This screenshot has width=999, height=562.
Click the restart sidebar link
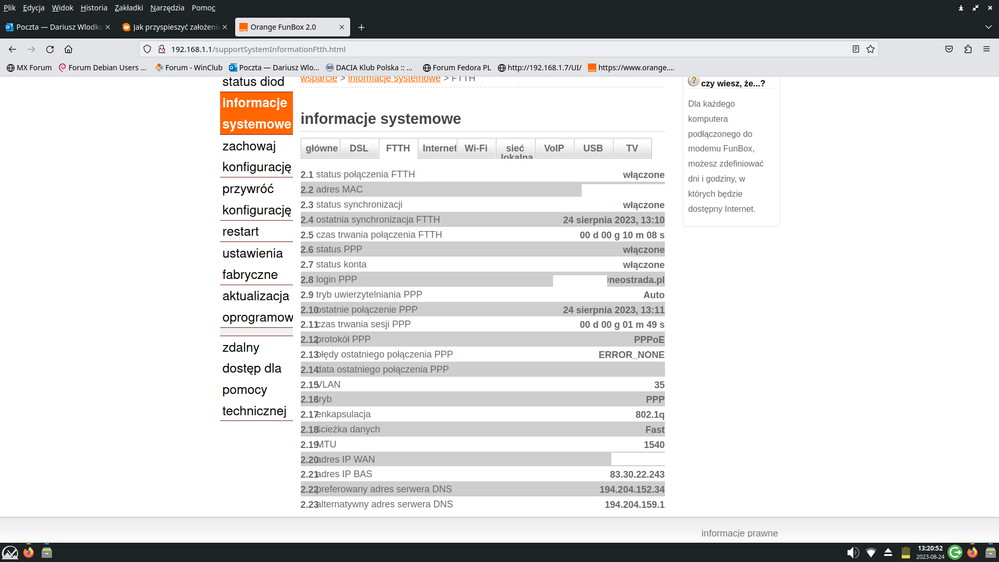(240, 232)
